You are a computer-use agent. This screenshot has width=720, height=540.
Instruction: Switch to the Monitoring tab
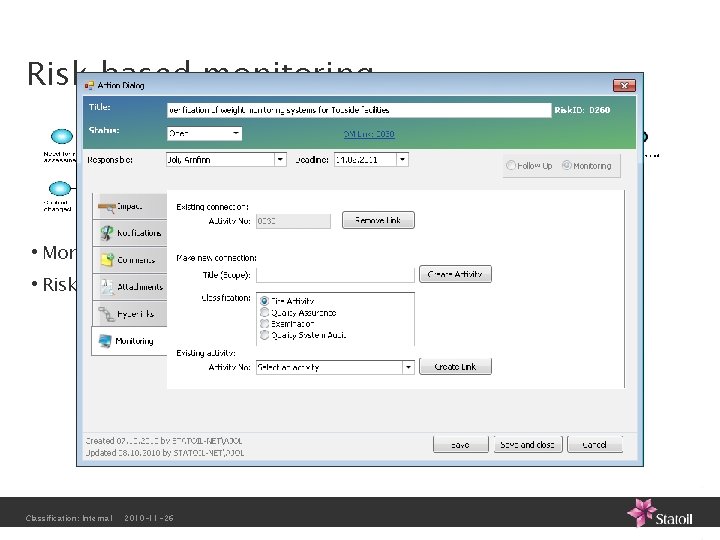(x=129, y=341)
